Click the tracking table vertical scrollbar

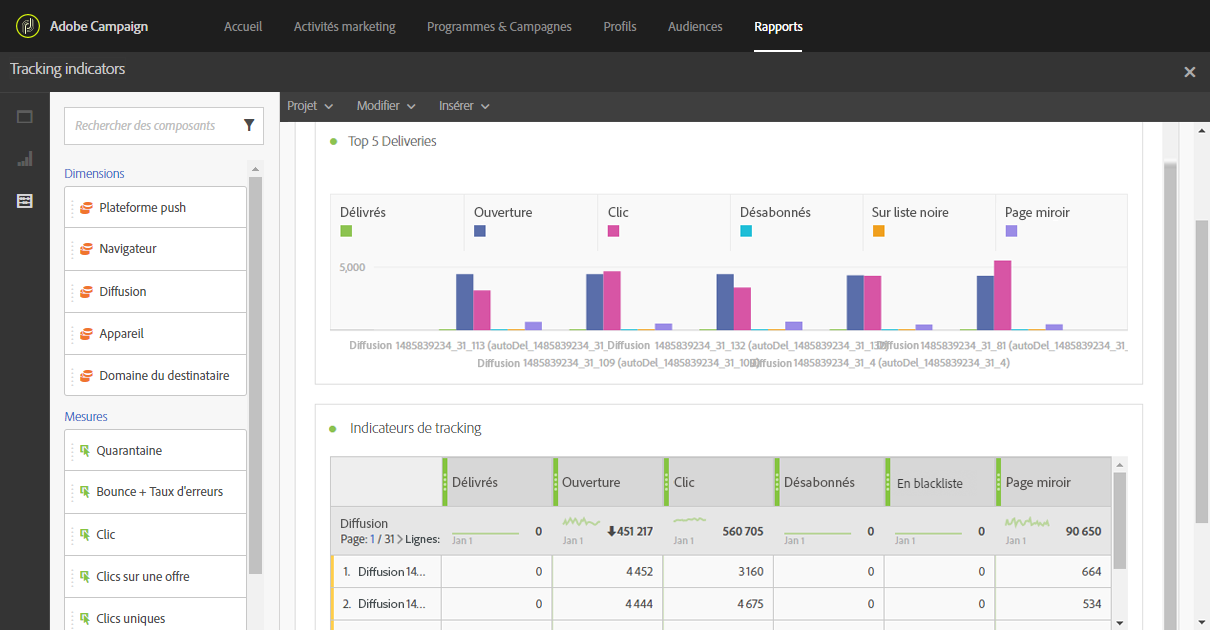tap(1120, 520)
